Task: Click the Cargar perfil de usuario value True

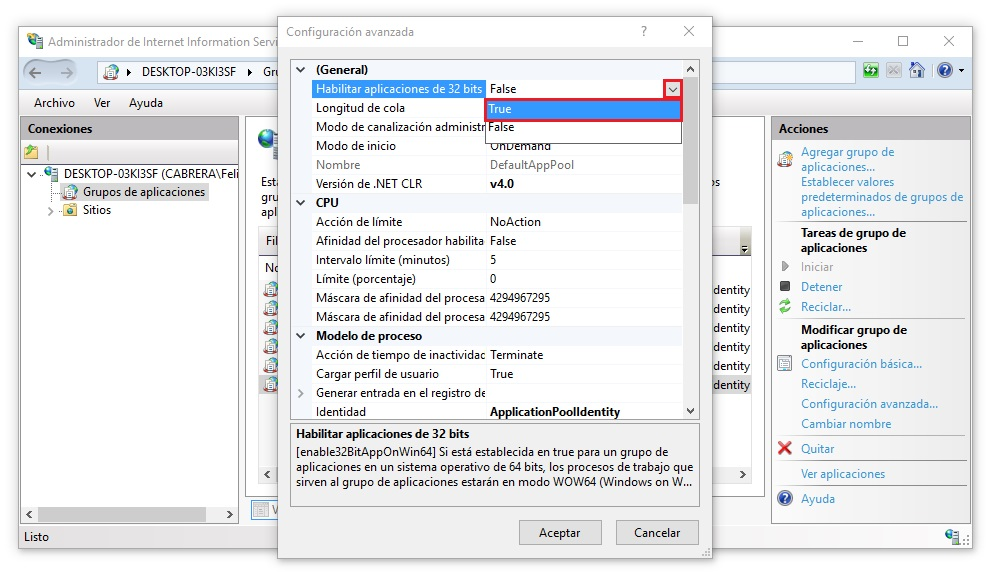Action: (501, 374)
